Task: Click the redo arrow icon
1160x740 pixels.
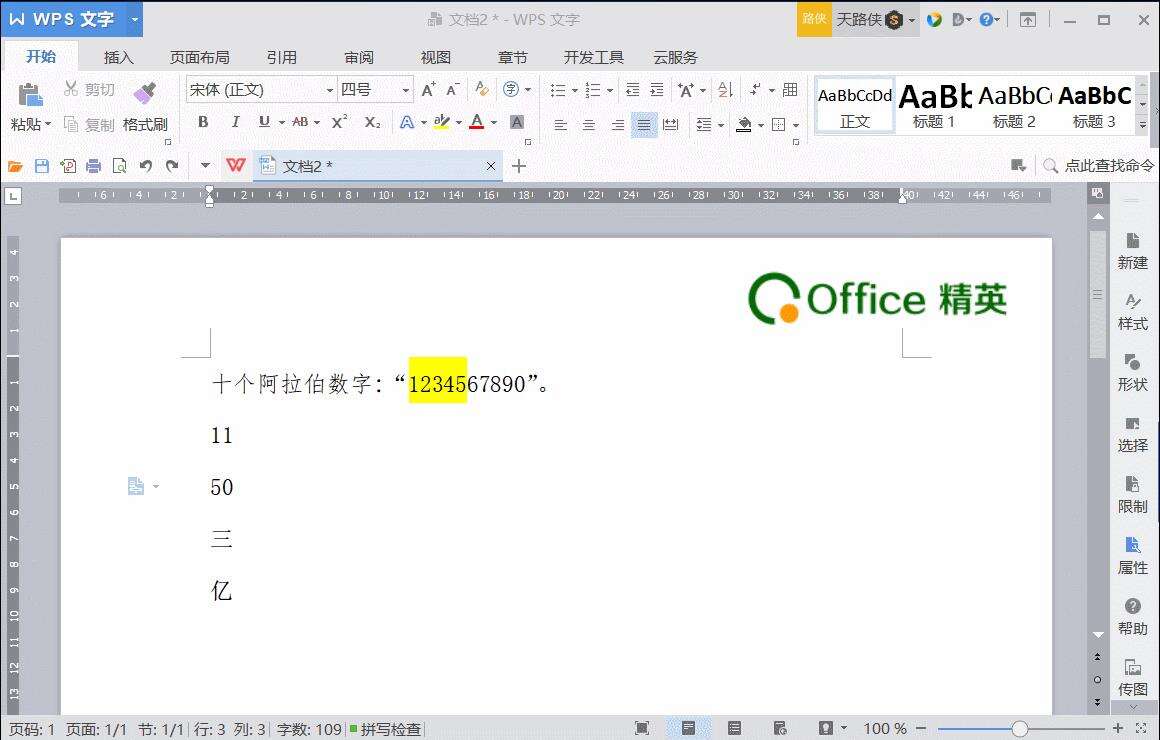Action: coord(172,166)
